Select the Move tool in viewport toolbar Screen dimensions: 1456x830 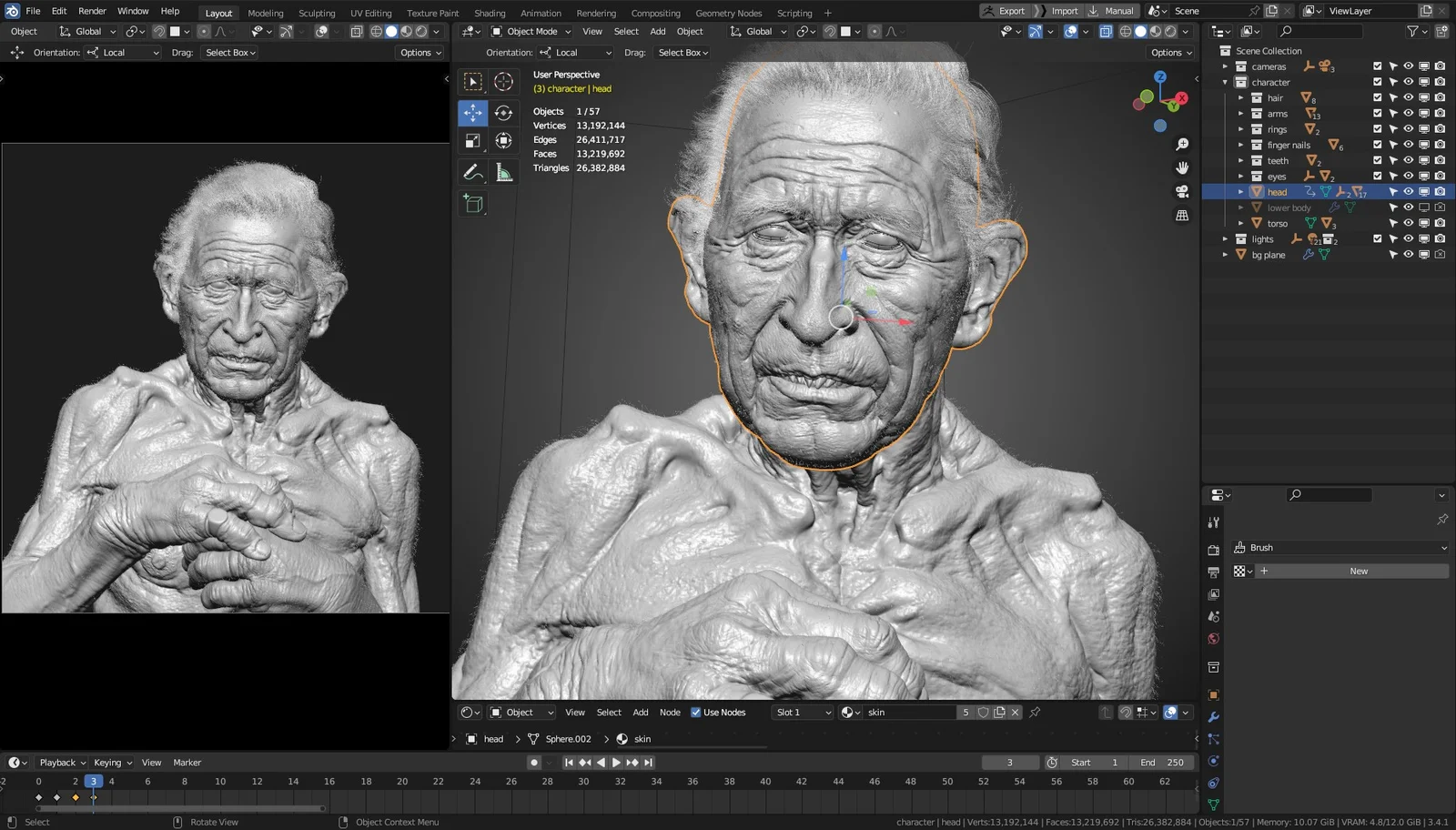click(473, 113)
